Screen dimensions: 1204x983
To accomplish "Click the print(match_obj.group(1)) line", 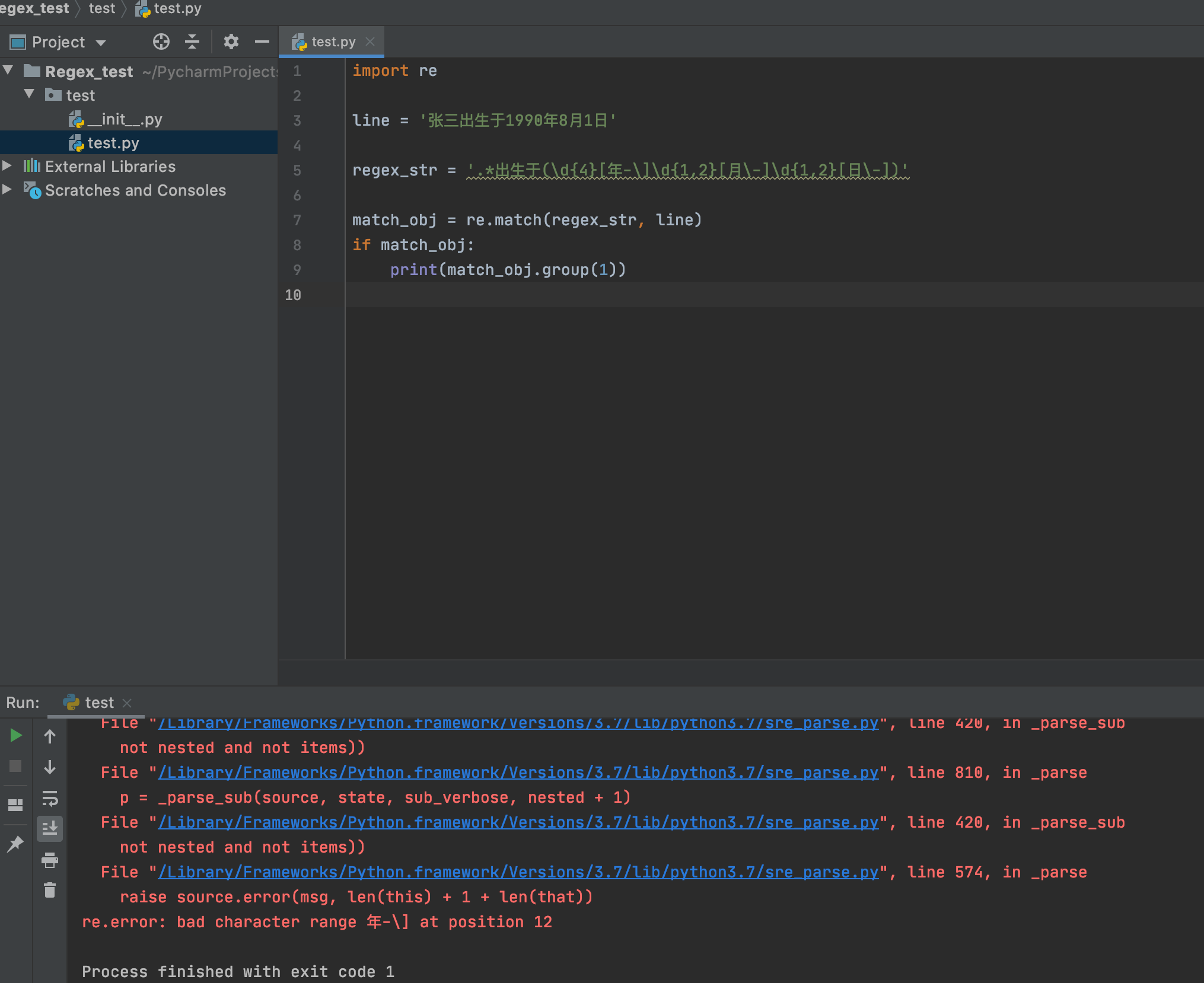I will (x=508, y=270).
